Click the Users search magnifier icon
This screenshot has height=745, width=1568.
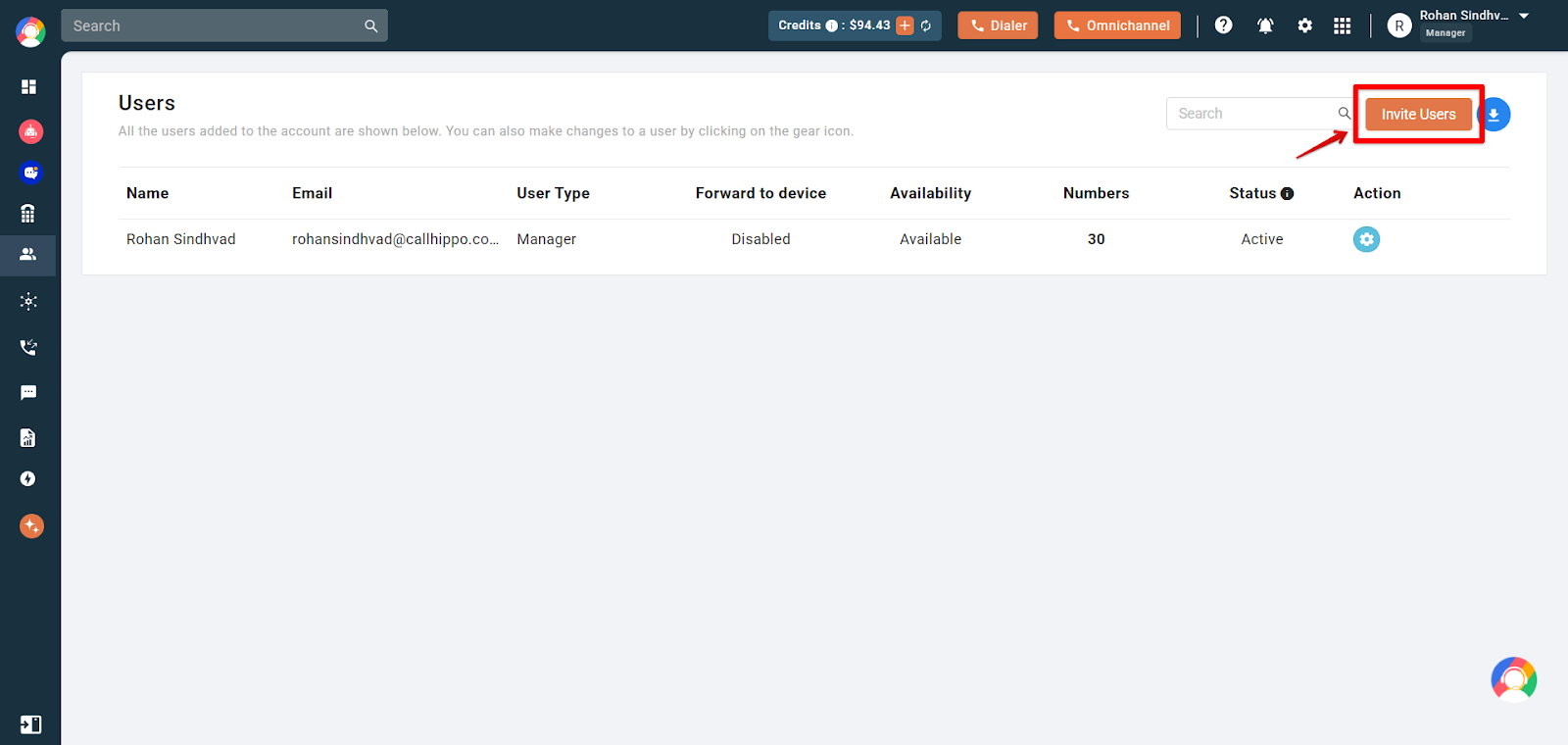[x=1345, y=114]
